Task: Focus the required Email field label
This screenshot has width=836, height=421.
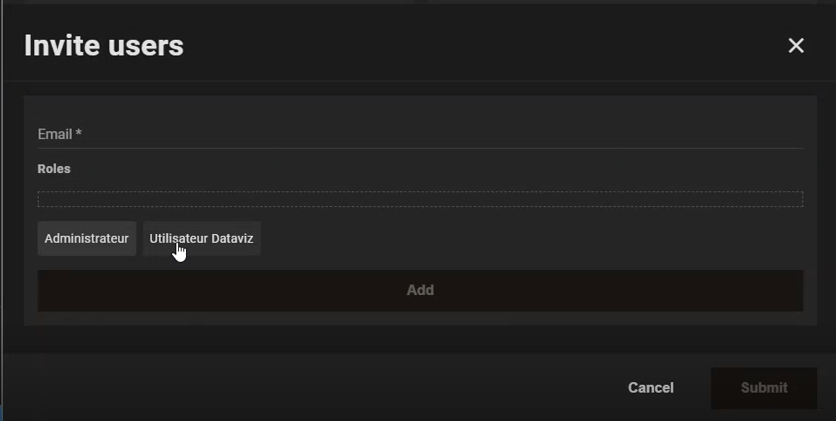Action: [x=60, y=134]
